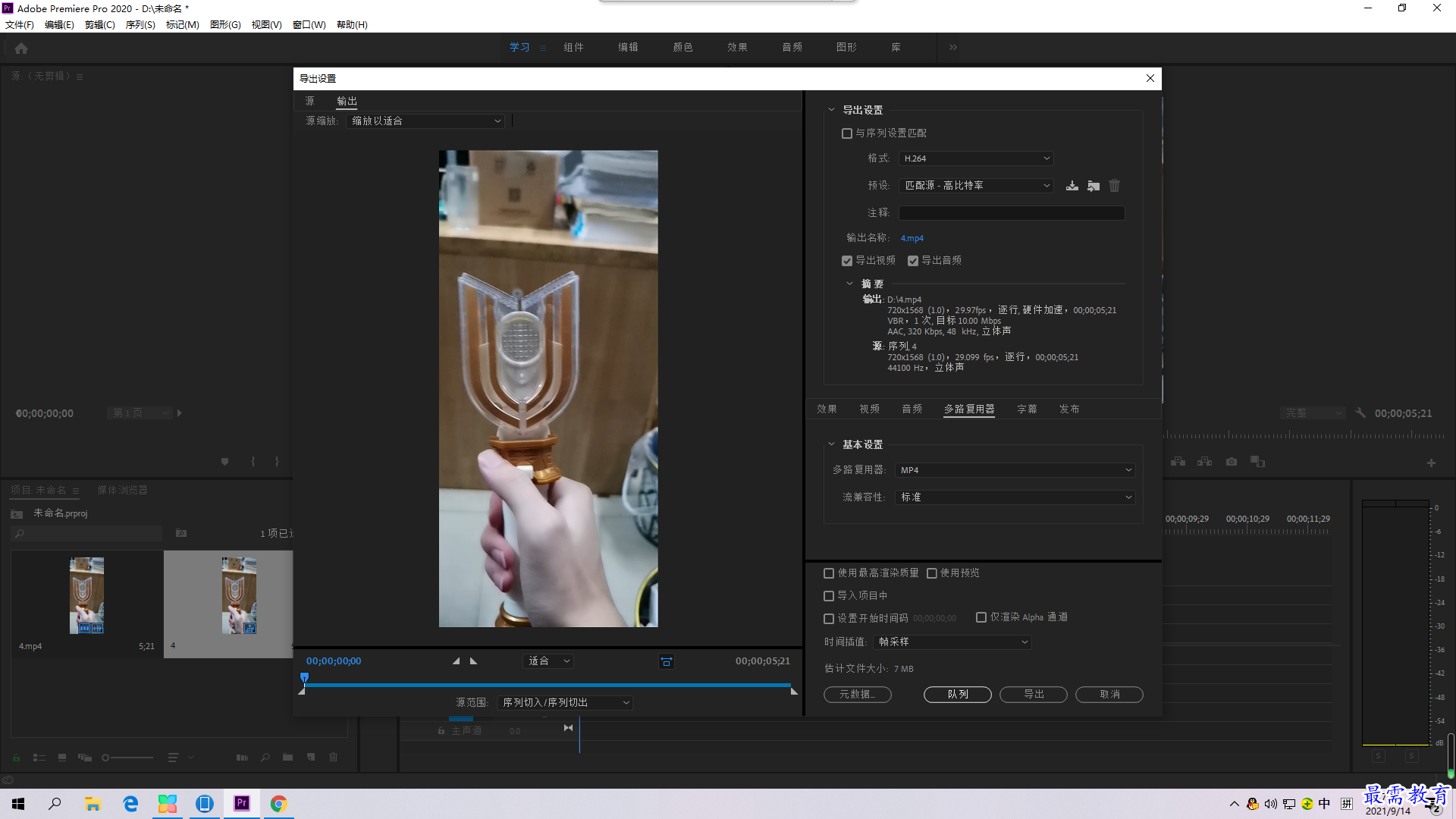The height and width of the screenshot is (819, 1456).
Task: Enable 与序列设置匹配 checkbox
Action: click(847, 133)
